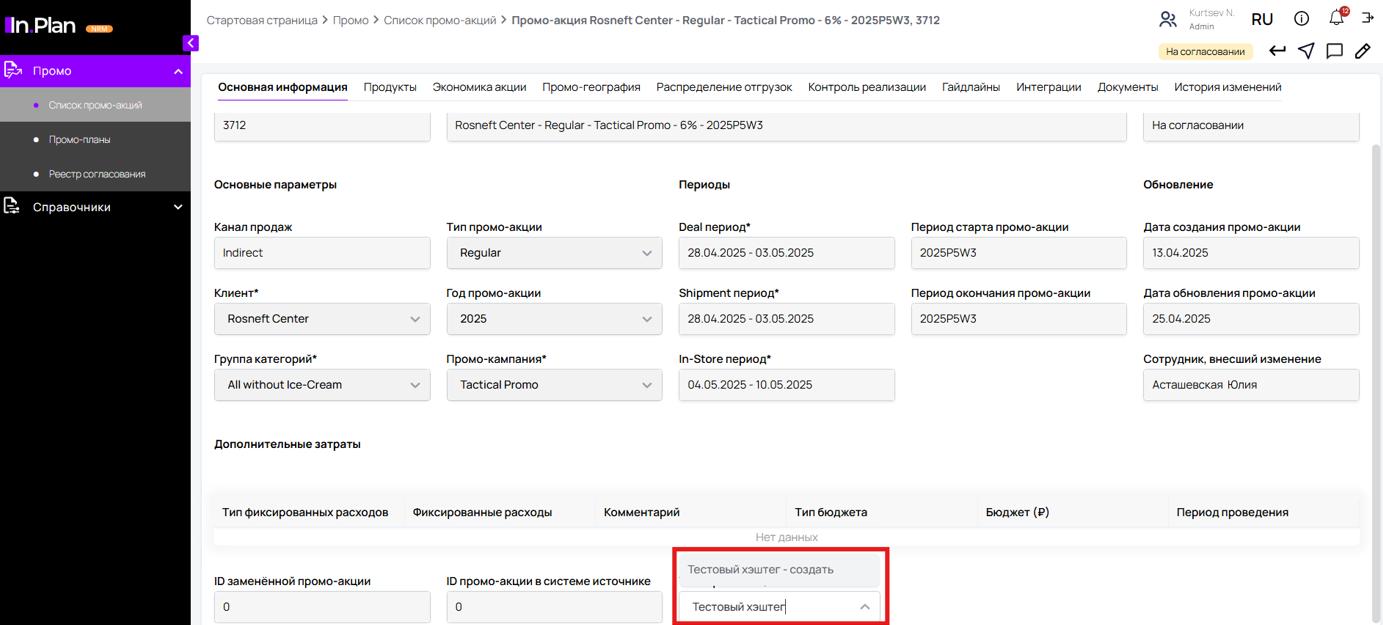1383x625 pixels.
Task: Open the Интеграции tab
Action: pos(1049,87)
